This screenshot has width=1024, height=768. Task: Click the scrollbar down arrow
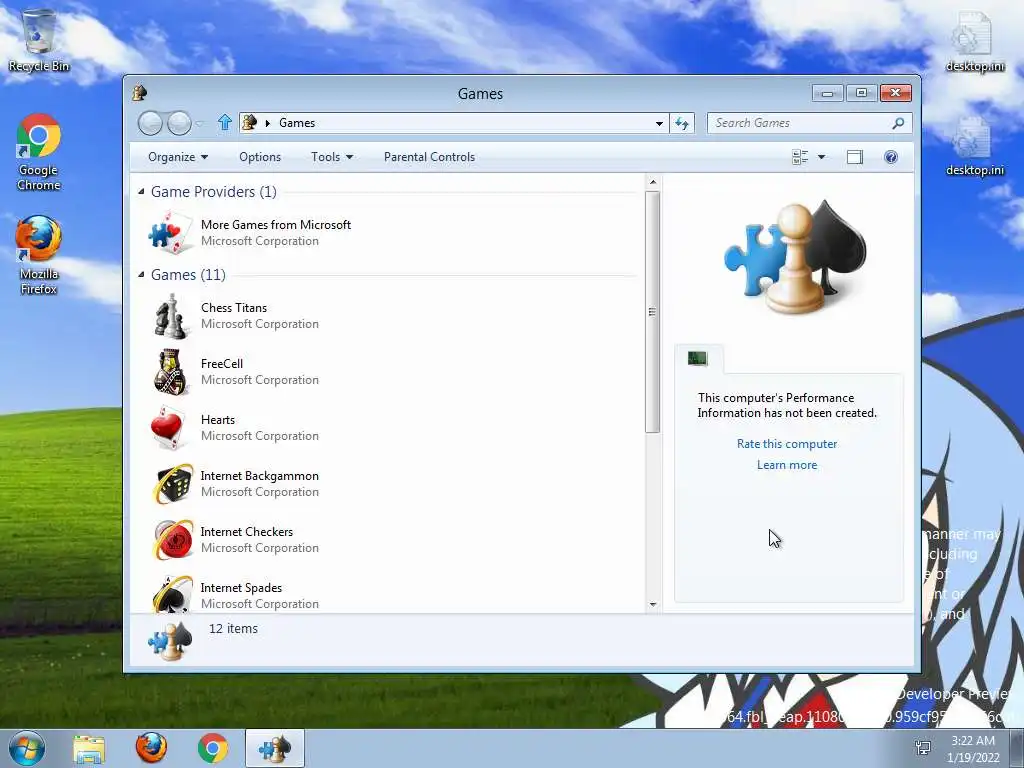point(652,605)
